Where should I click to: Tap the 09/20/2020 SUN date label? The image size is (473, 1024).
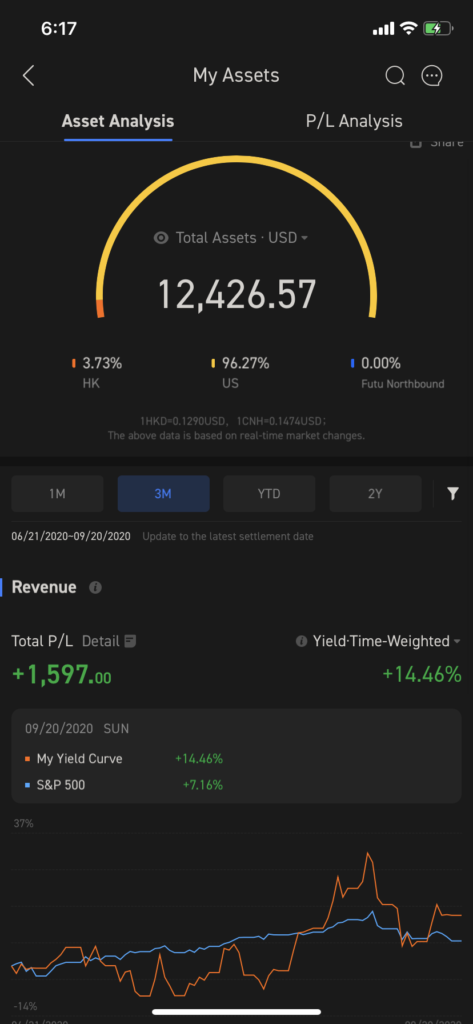77,728
